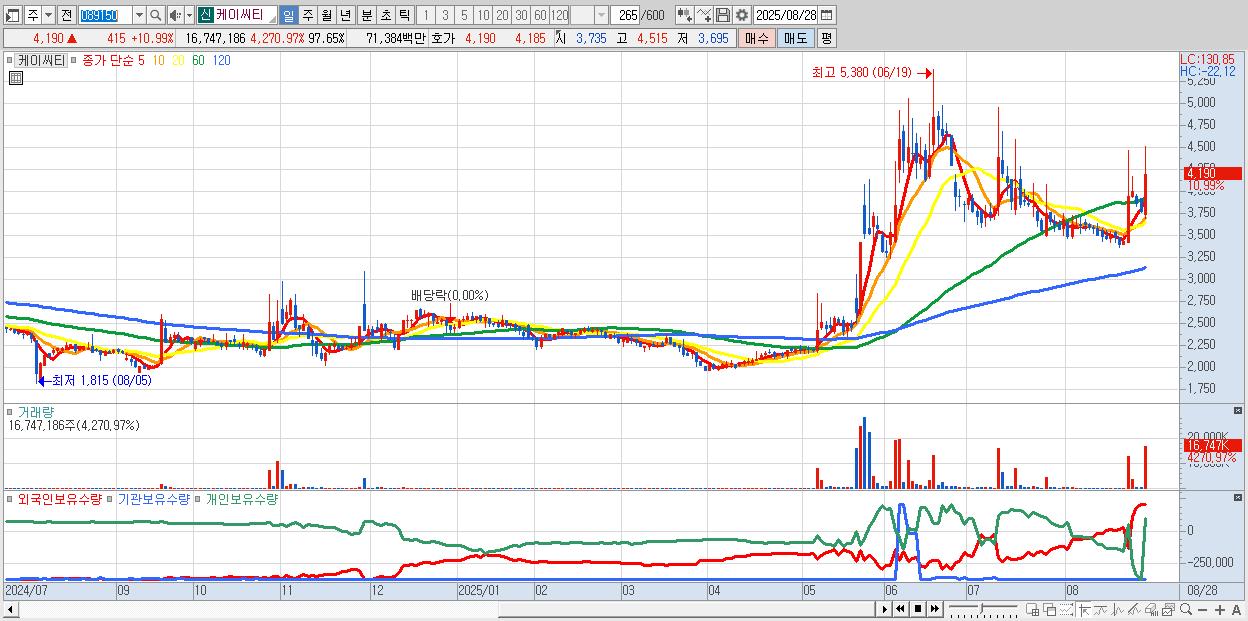Click the play button in the replay controls

(x=886, y=609)
